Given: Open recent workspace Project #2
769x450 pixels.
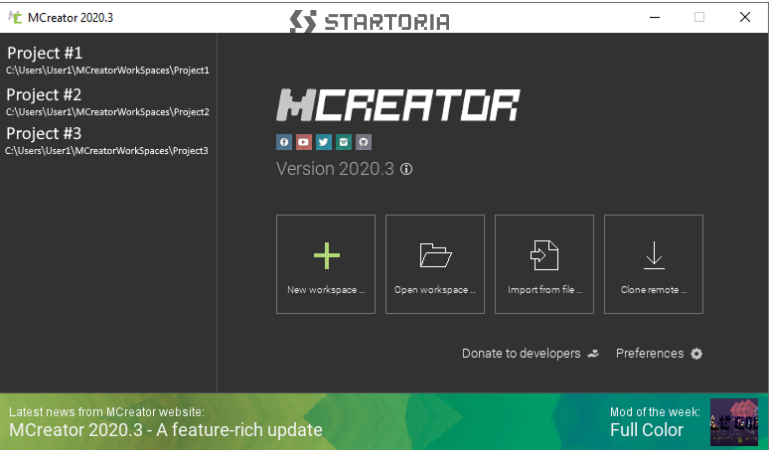Looking at the screenshot, I should tap(108, 102).
